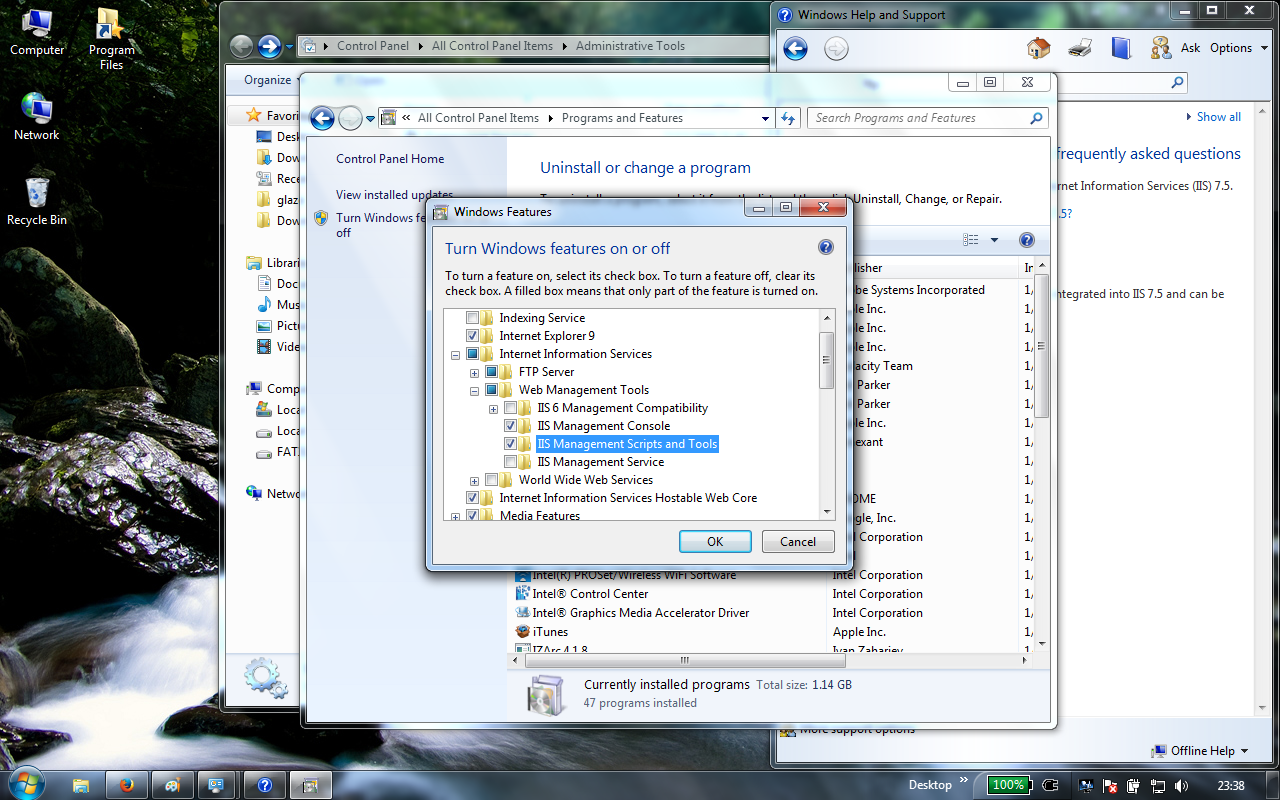Image resolution: width=1280 pixels, height=800 pixels.
Task: Open the Organize dropdown in Administrative Tools
Action: 273,80
